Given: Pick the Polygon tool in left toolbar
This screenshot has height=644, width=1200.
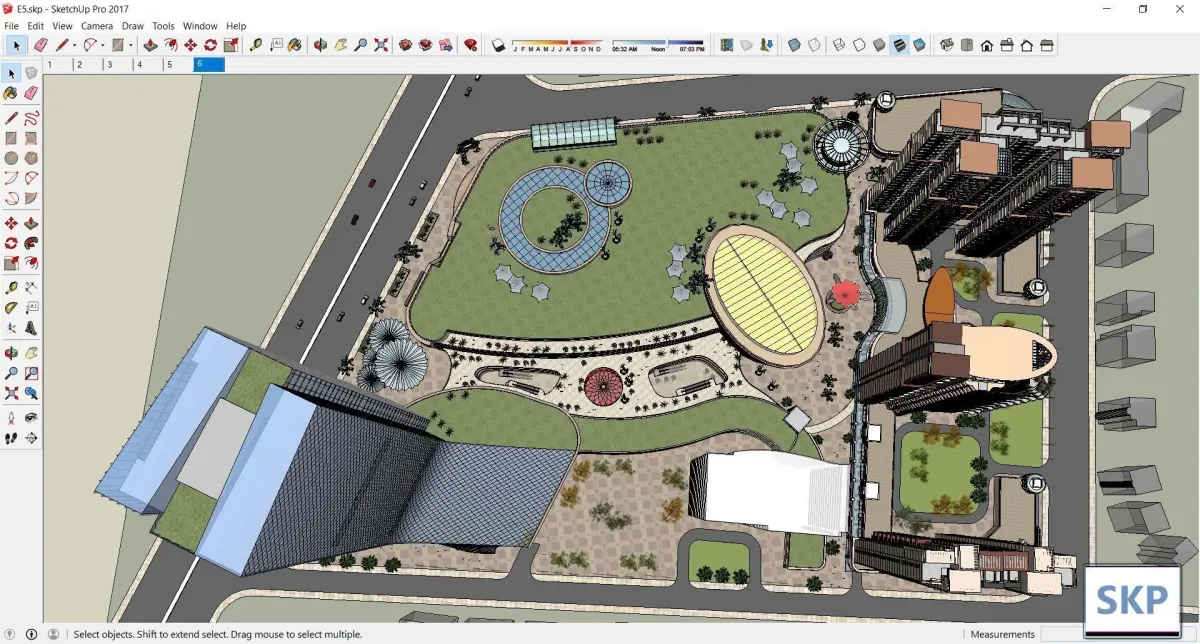Looking at the screenshot, I should pos(31,158).
